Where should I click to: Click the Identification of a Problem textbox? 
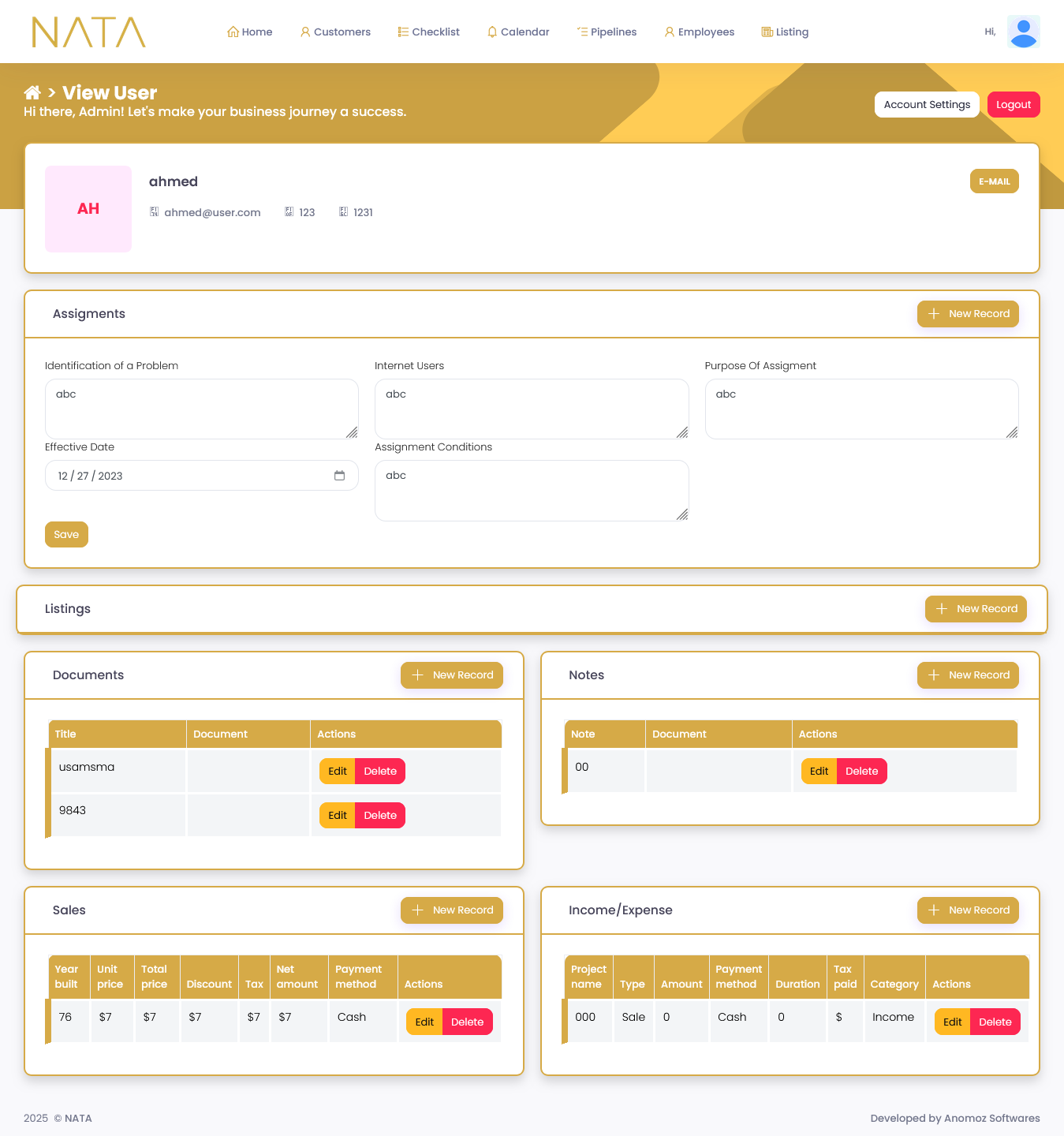pos(201,409)
